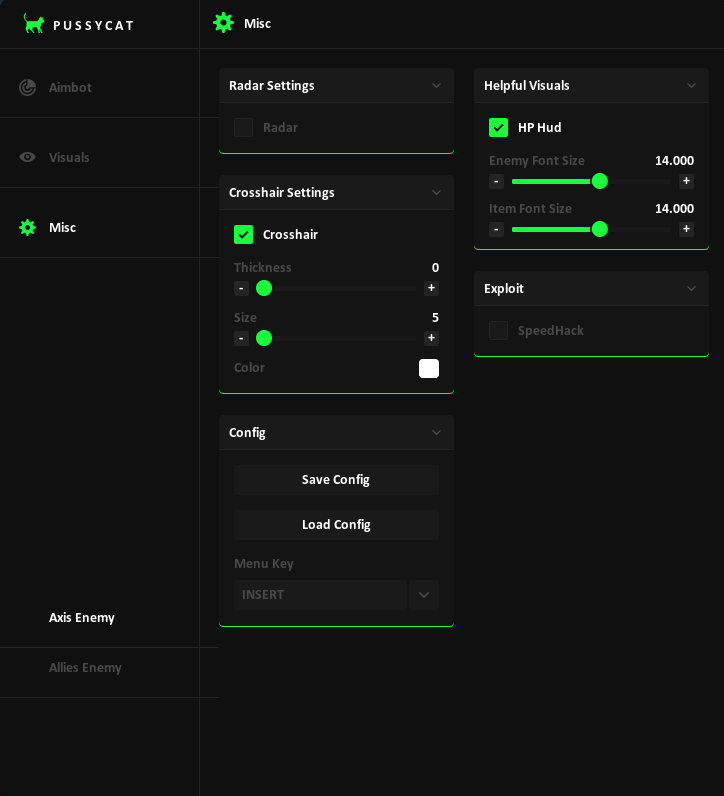This screenshot has height=796, width=724.
Task: Click the gear icon in Misc header
Action: tap(223, 23)
